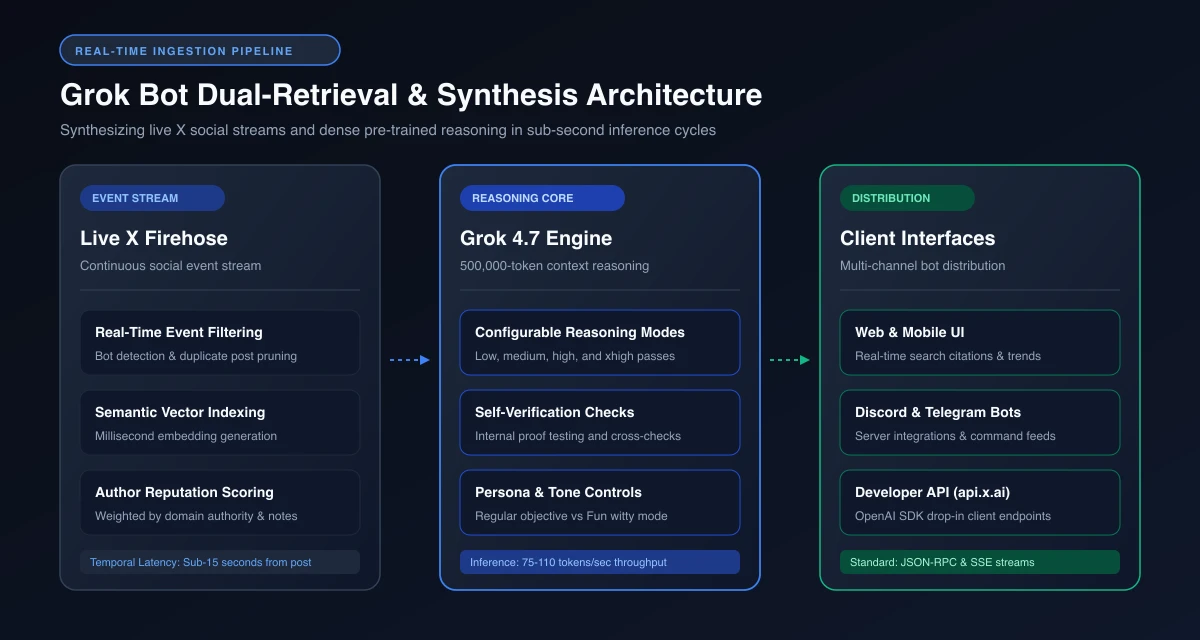Image resolution: width=1200 pixels, height=640 pixels.
Task: Click "Server integrations & command feeds" text
Action: (955, 436)
